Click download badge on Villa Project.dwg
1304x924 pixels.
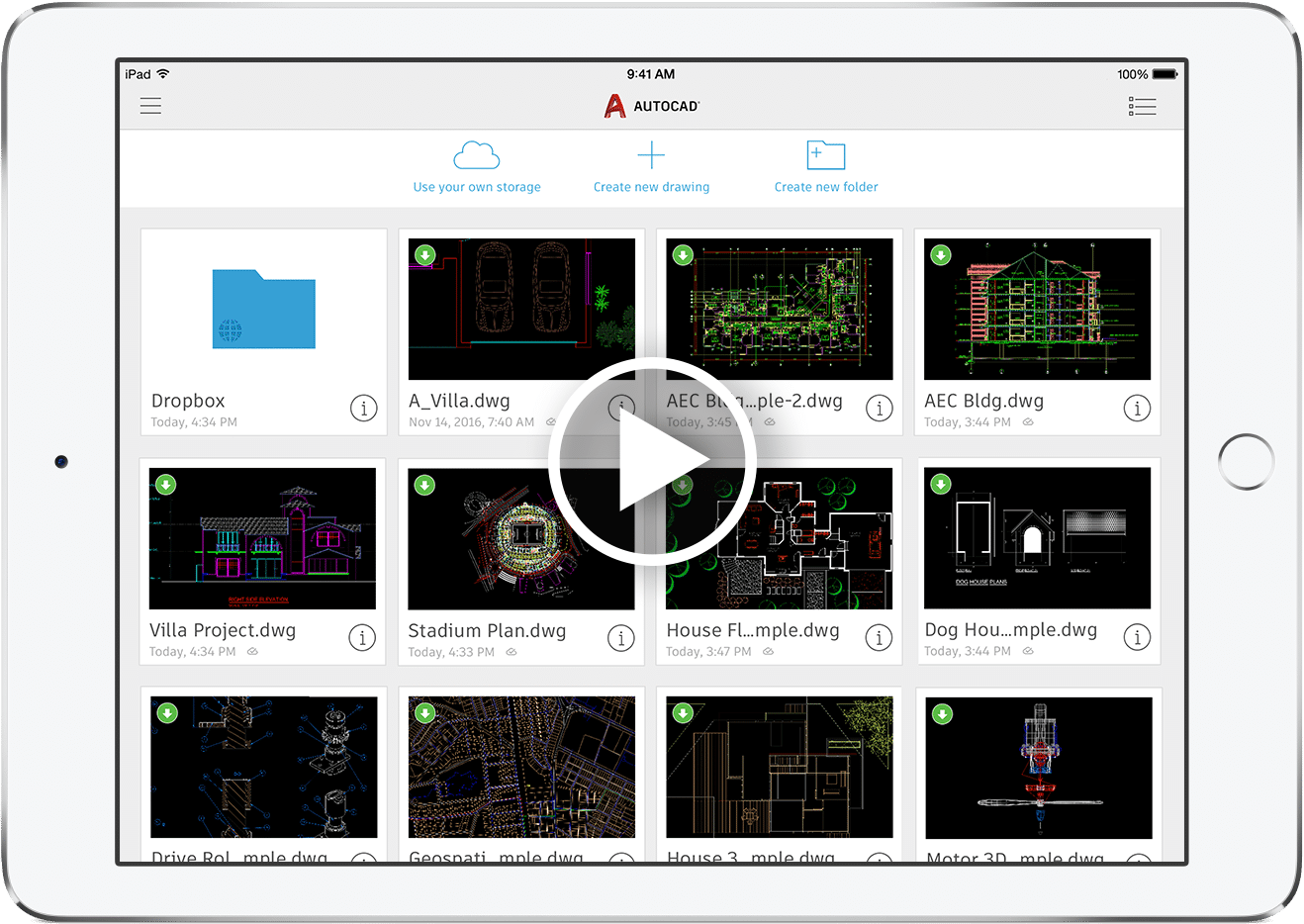tap(166, 485)
